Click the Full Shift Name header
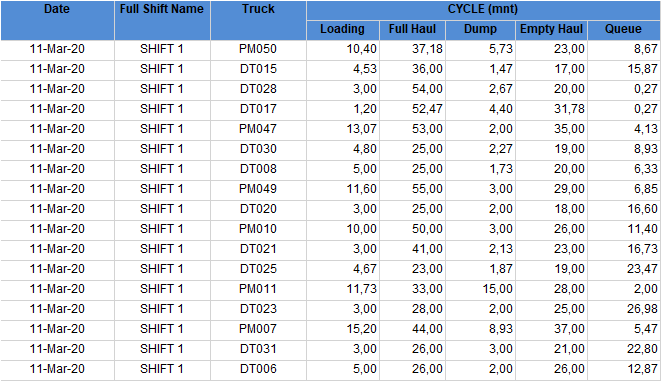 [x=162, y=20]
